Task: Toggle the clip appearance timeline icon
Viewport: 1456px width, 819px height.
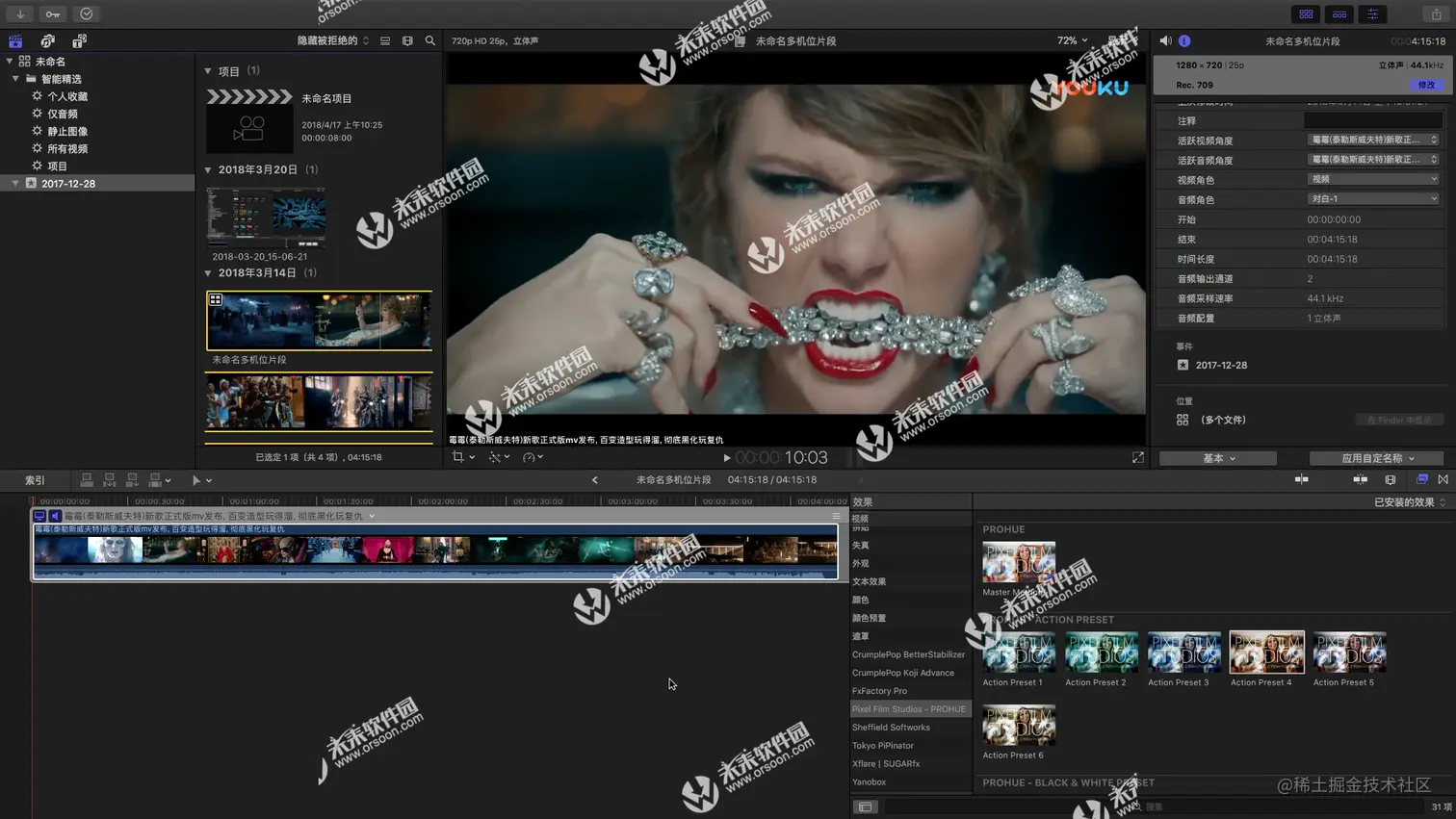Action: (x=1391, y=479)
